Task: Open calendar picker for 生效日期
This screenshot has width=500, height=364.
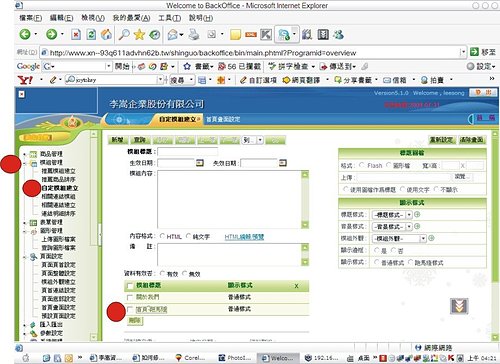Action: (200, 163)
